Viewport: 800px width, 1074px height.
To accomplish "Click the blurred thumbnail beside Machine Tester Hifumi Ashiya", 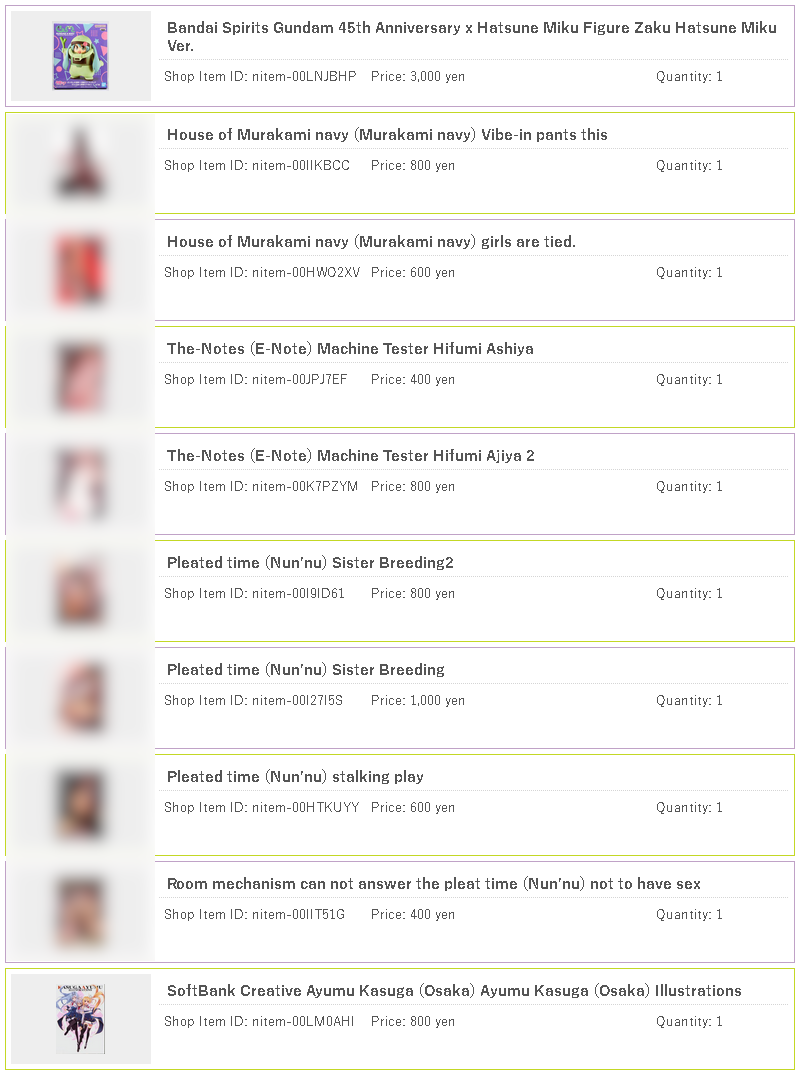I will tap(81, 377).
